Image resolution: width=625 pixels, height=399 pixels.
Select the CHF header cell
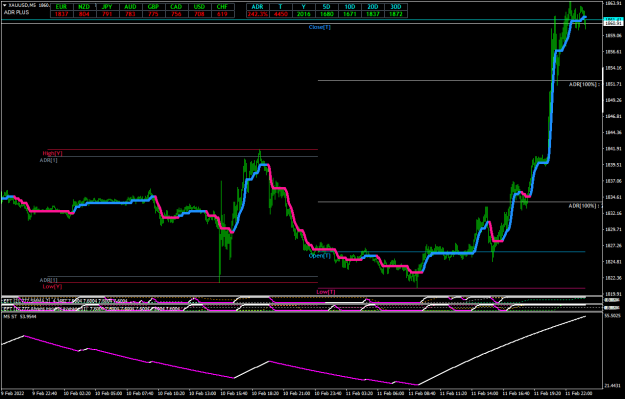click(222, 7)
